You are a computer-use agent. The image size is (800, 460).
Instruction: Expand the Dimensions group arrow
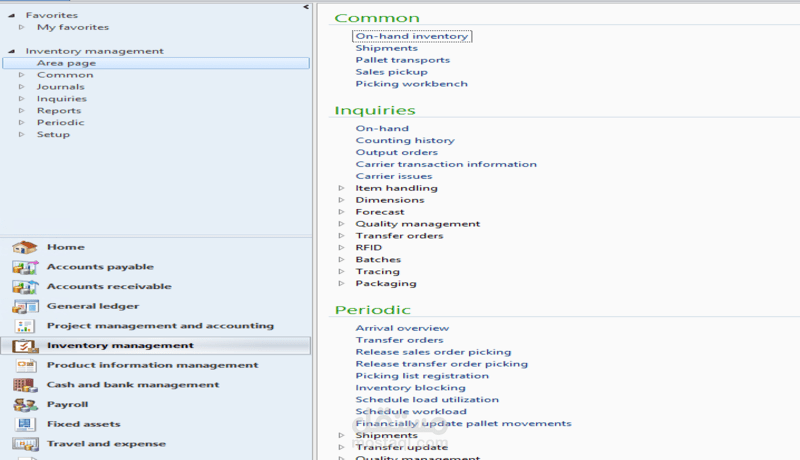tap(341, 200)
